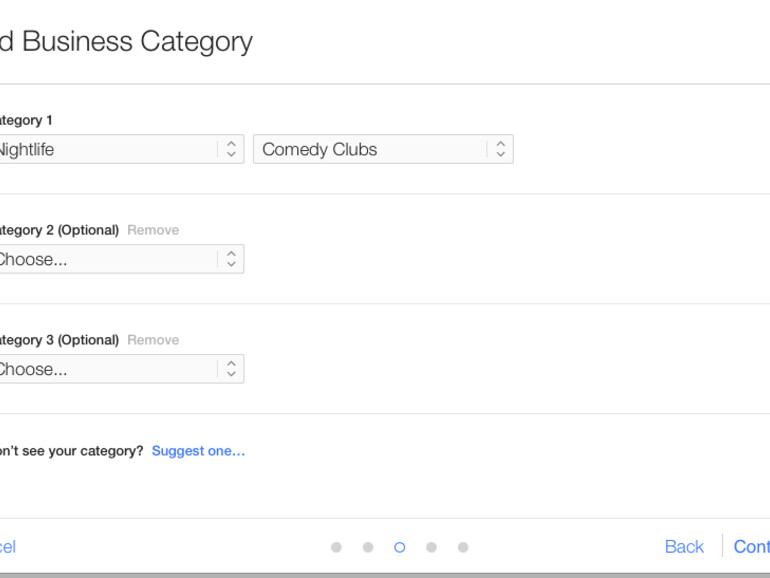The height and width of the screenshot is (578, 770).
Task: Click the Suggest one link
Action: click(198, 451)
